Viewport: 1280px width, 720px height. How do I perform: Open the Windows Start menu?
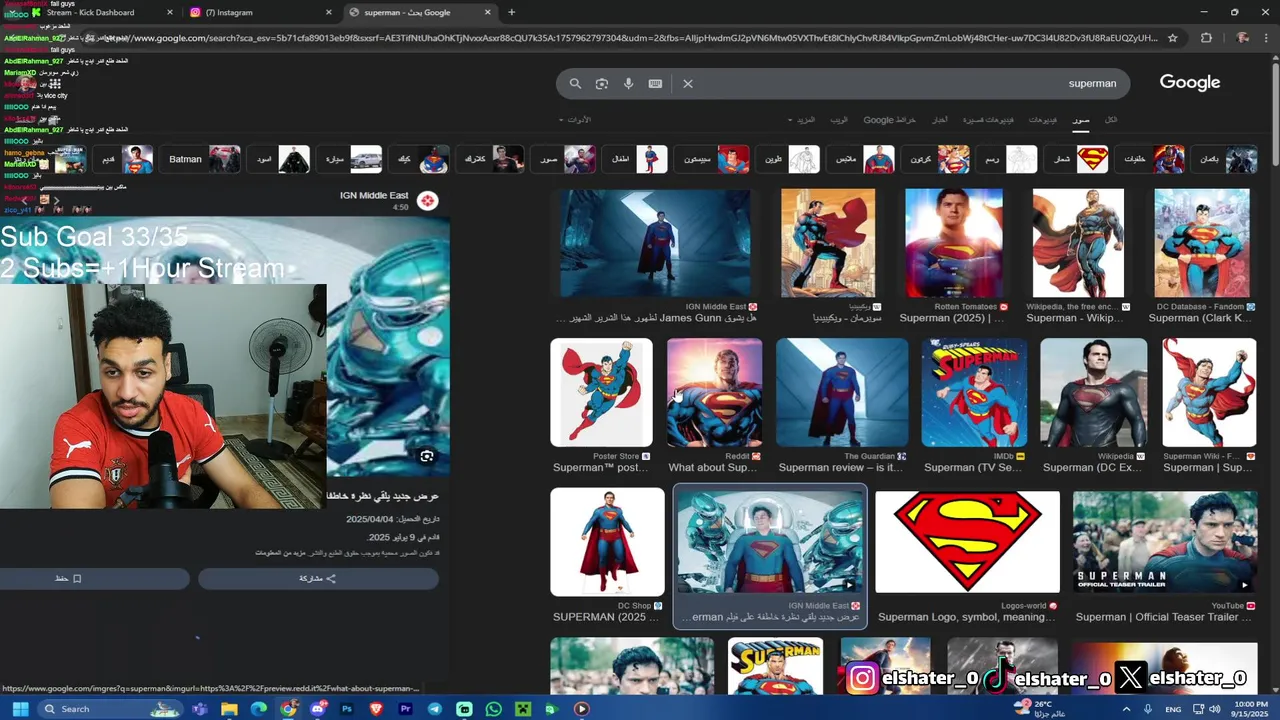tap(20, 709)
